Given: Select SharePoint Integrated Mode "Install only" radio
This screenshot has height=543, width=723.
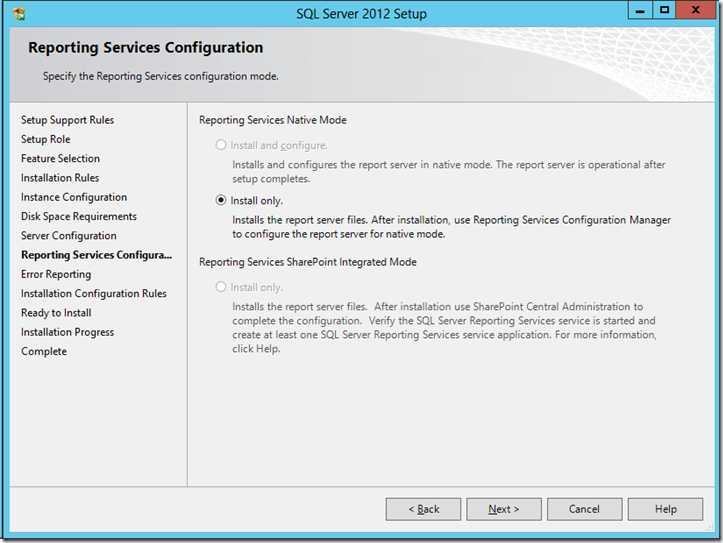Looking at the screenshot, I should pyautogui.click(x=221, y=287).
